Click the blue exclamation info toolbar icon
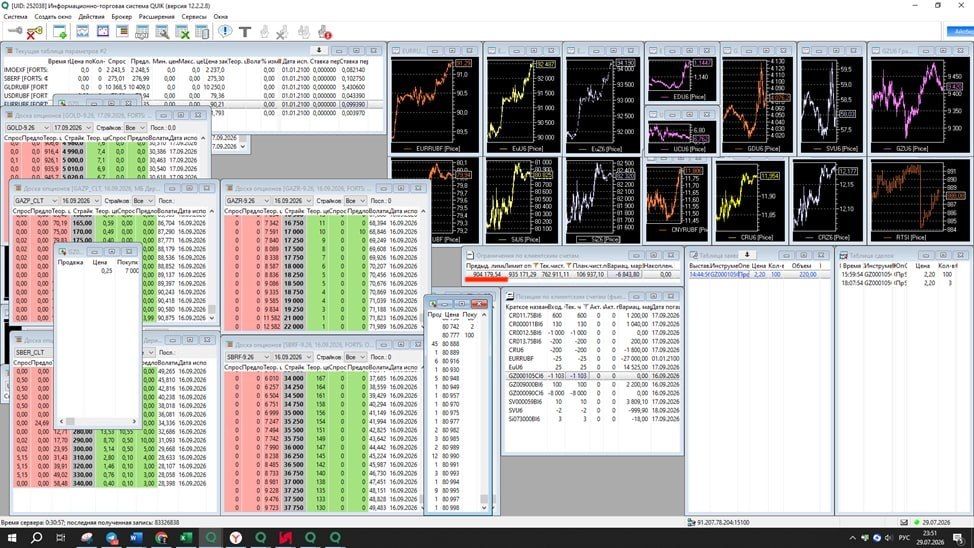 225,31
